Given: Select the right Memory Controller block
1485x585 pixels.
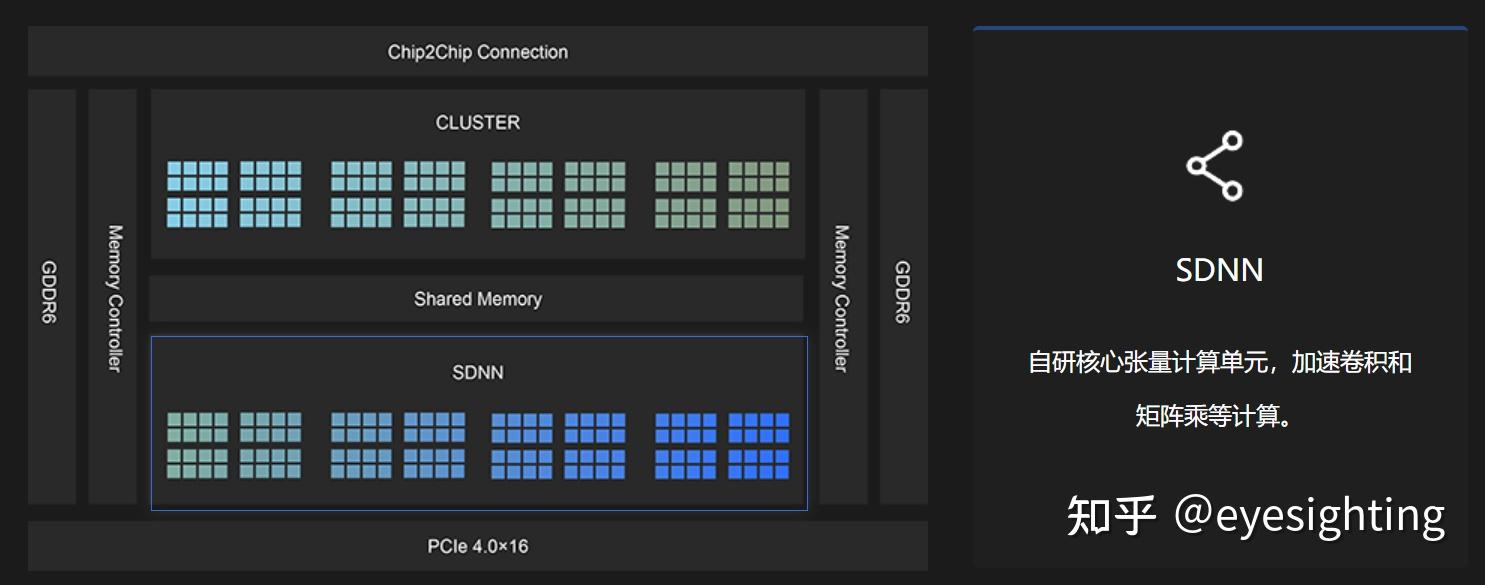Looking at the screenshot, I should coord(842,296).
